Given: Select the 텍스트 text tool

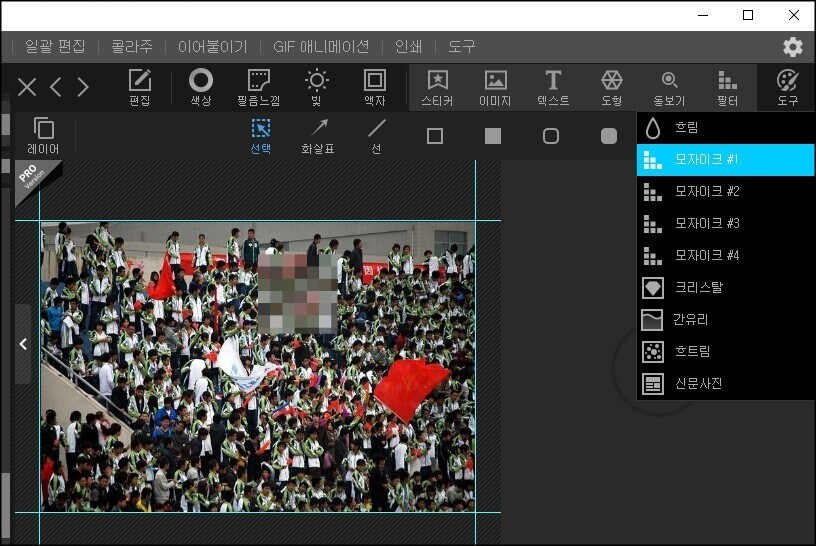Looking at the screenshot, I should click(553, 87).
